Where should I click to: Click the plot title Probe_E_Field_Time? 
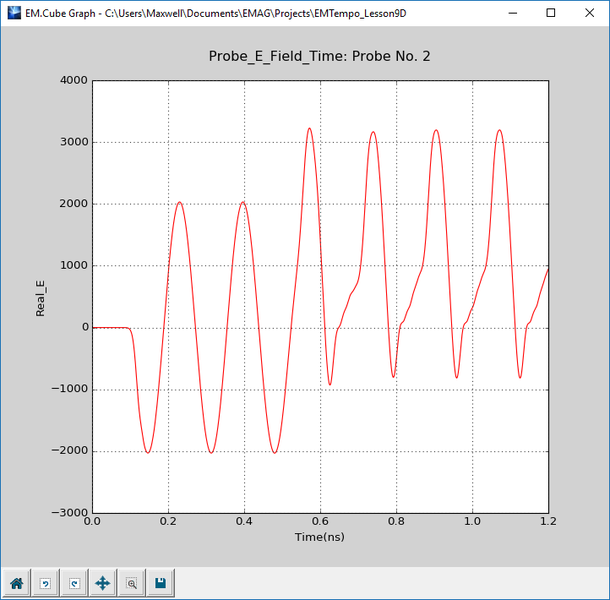coord(319,56)
